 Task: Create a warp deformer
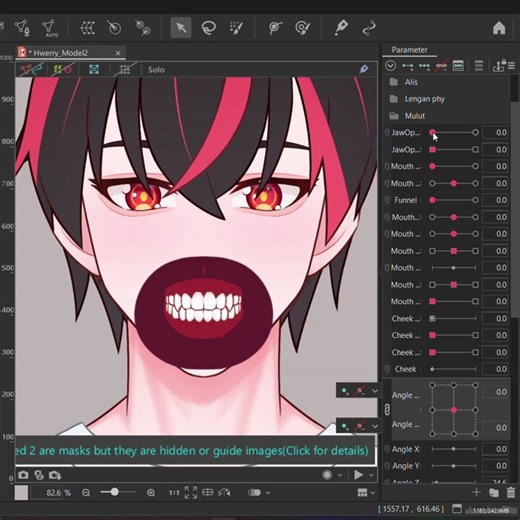[88, 28]
